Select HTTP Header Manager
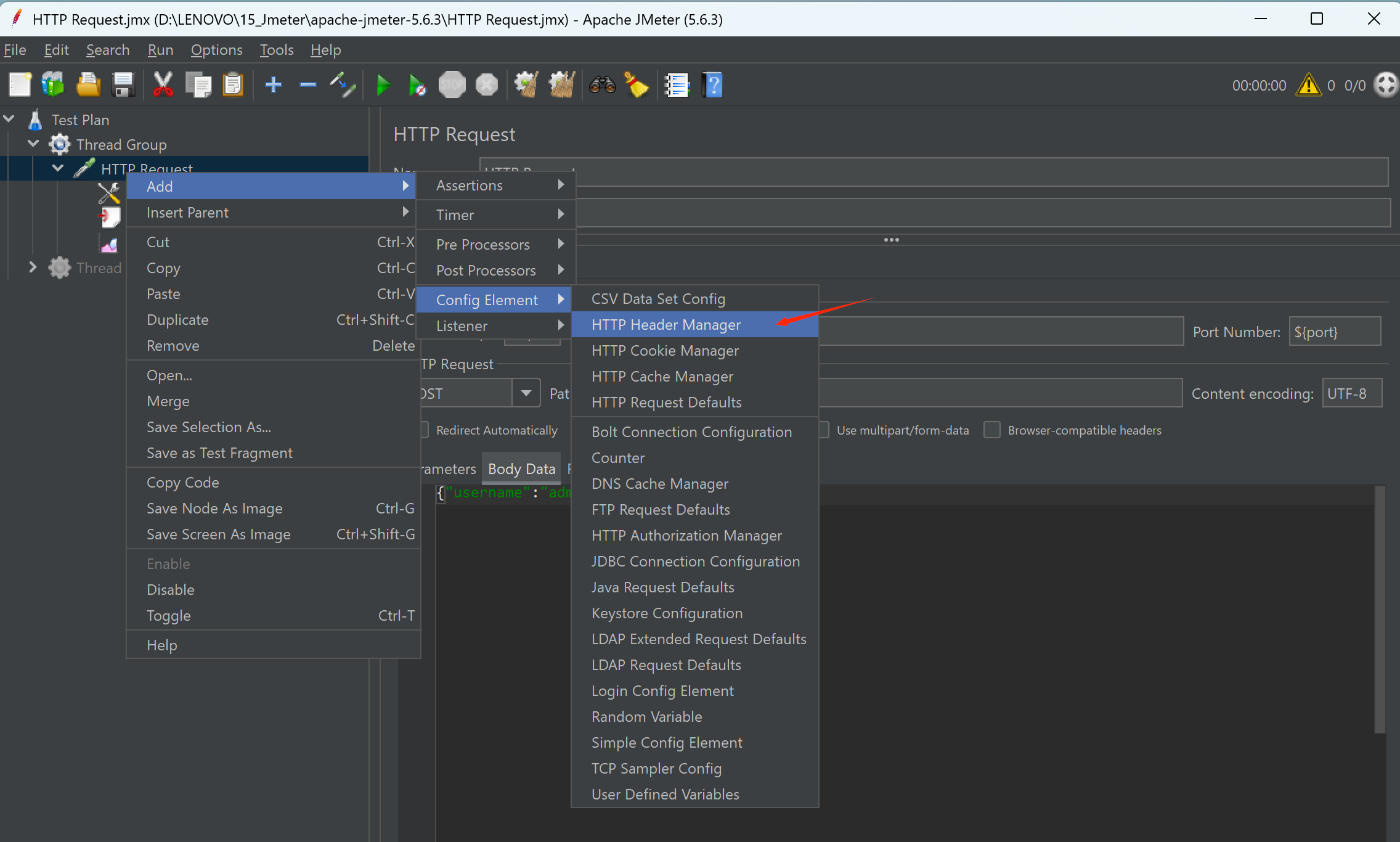The height and width of the screenshot is (842, 1400). click(695, 325)
